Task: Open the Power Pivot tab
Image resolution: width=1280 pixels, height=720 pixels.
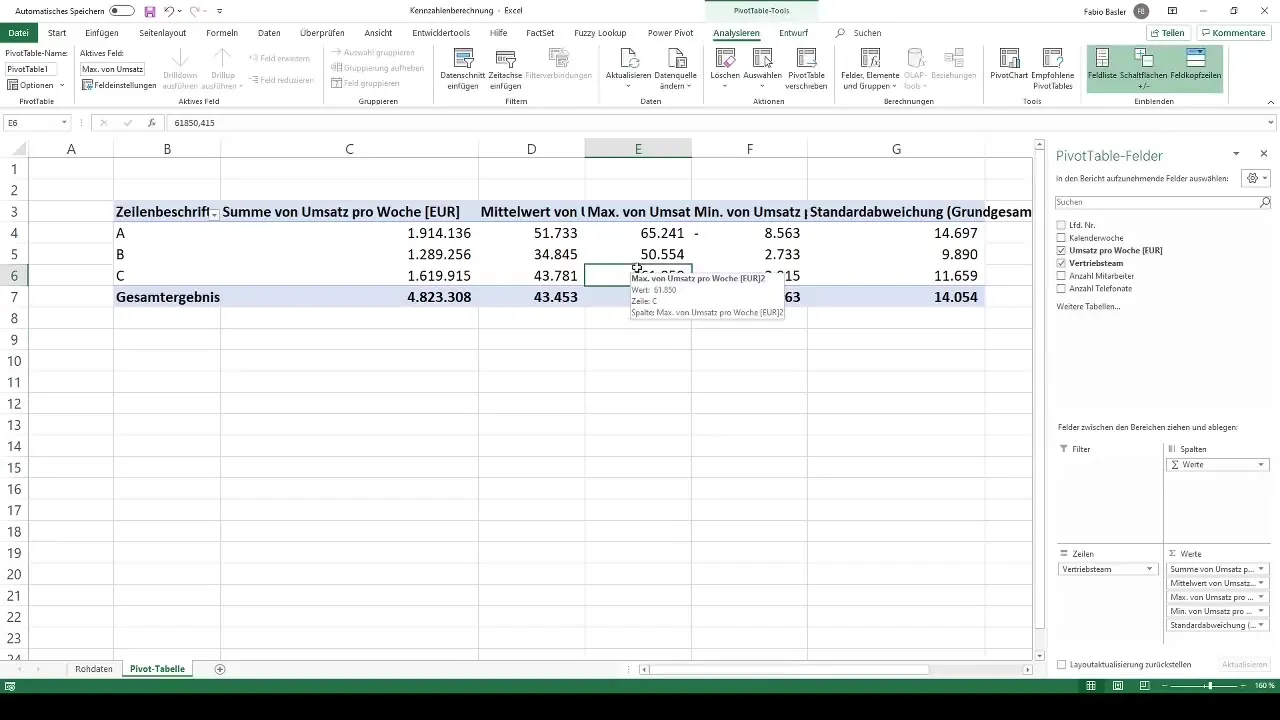Action: point(672,33)
